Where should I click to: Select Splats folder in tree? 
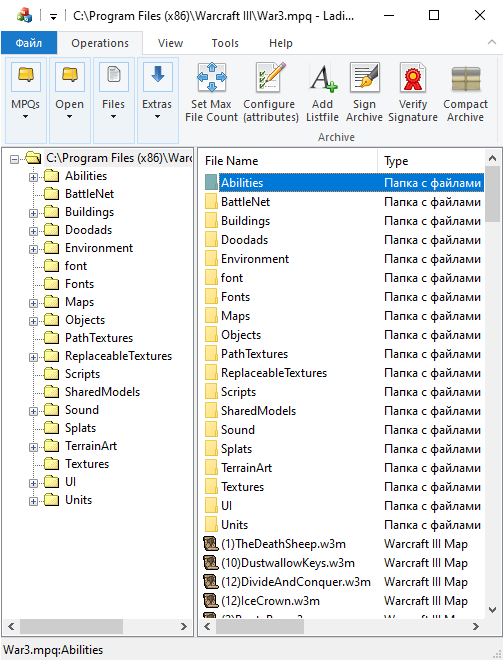pos(80,428)
